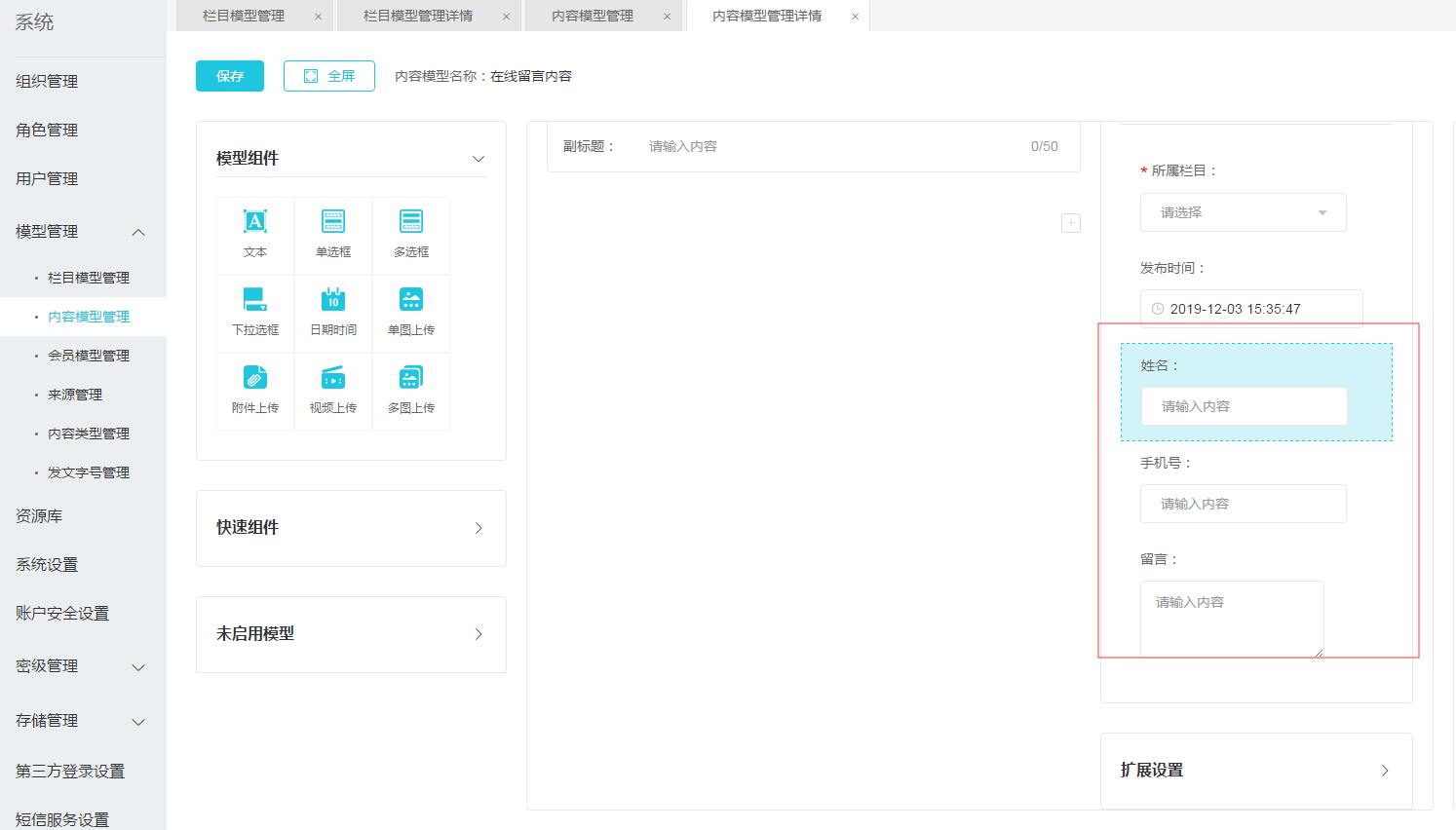
Task: Select the 下拉选框 dropdown component icon
Action: 254,300
